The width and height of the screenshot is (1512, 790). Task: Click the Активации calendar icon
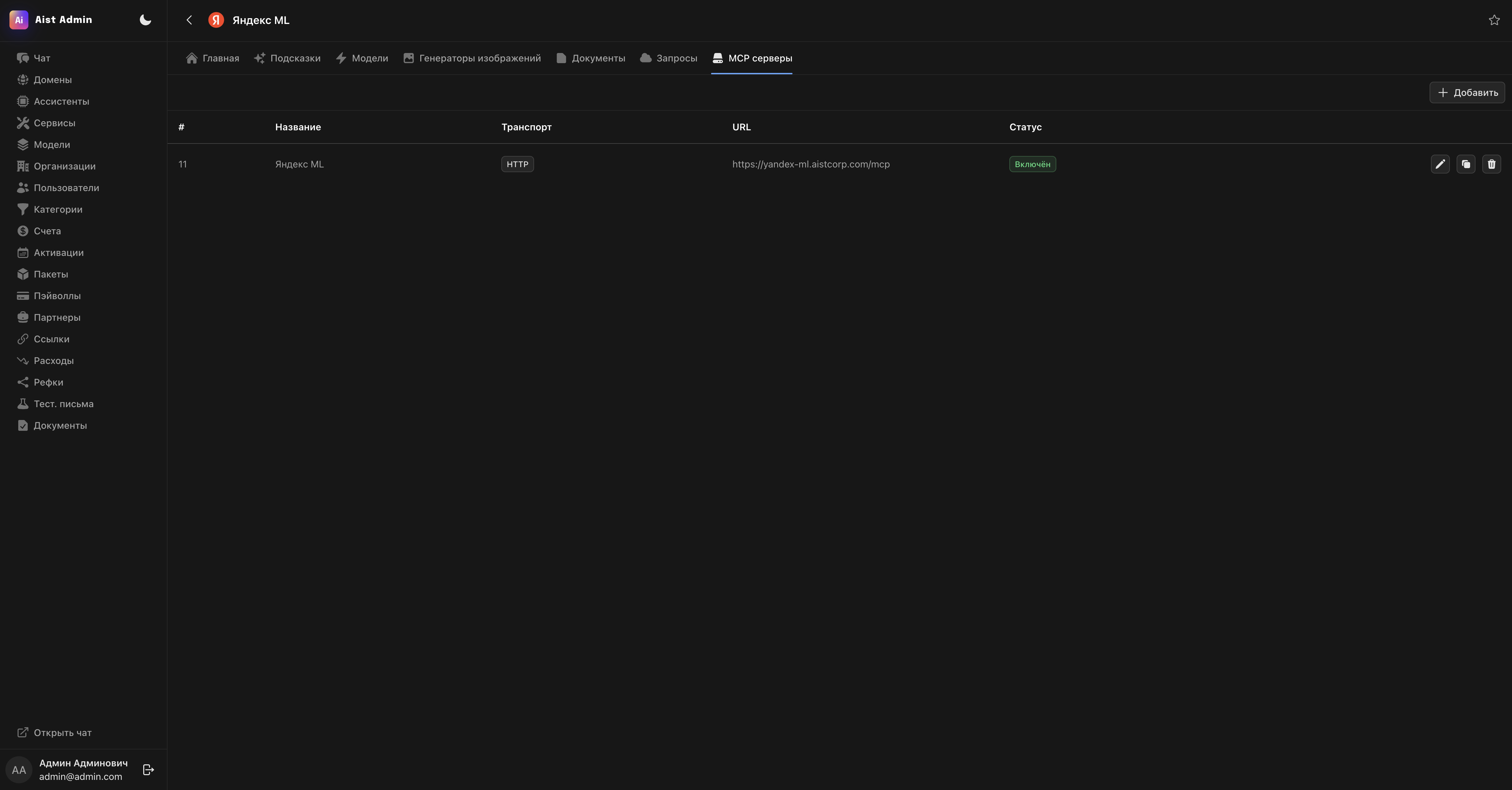(23, 253)
